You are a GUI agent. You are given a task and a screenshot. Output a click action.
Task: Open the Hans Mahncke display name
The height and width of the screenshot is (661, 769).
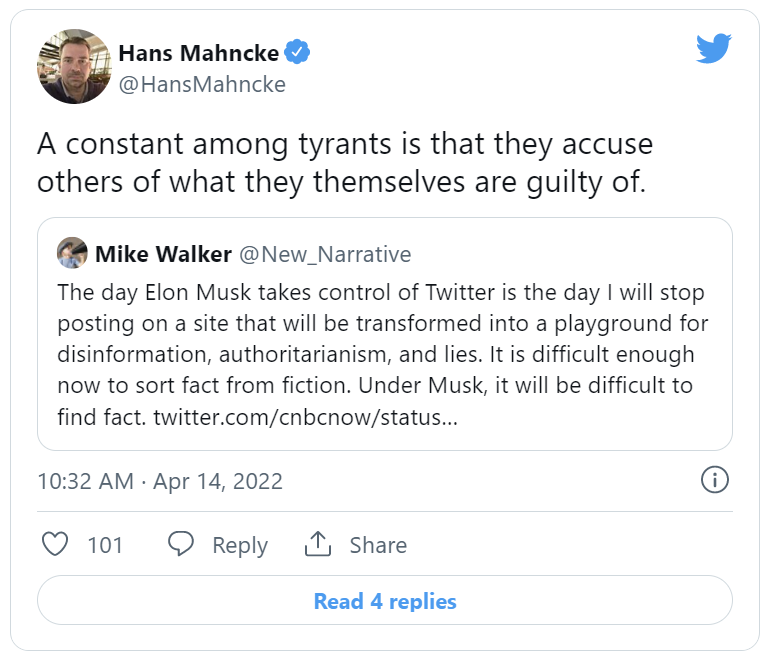click(x=198, y=53)
